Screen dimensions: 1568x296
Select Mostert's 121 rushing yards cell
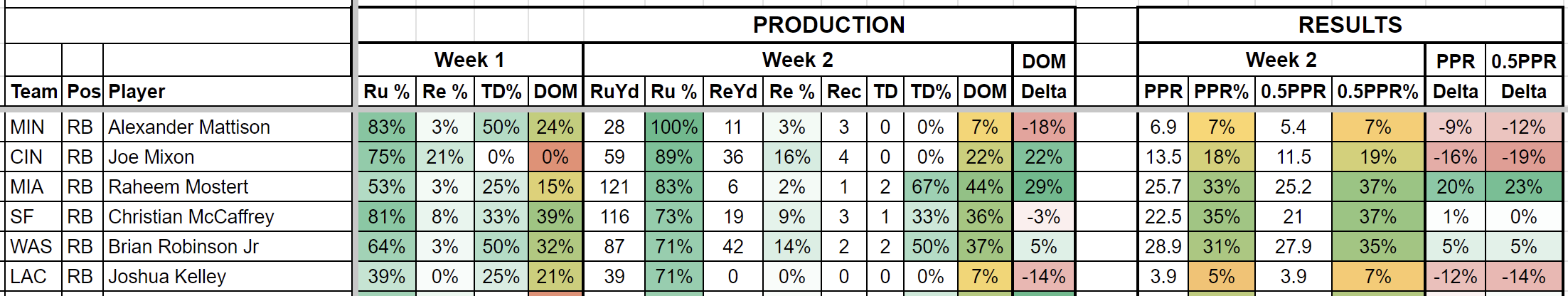(x=614, y=187)
